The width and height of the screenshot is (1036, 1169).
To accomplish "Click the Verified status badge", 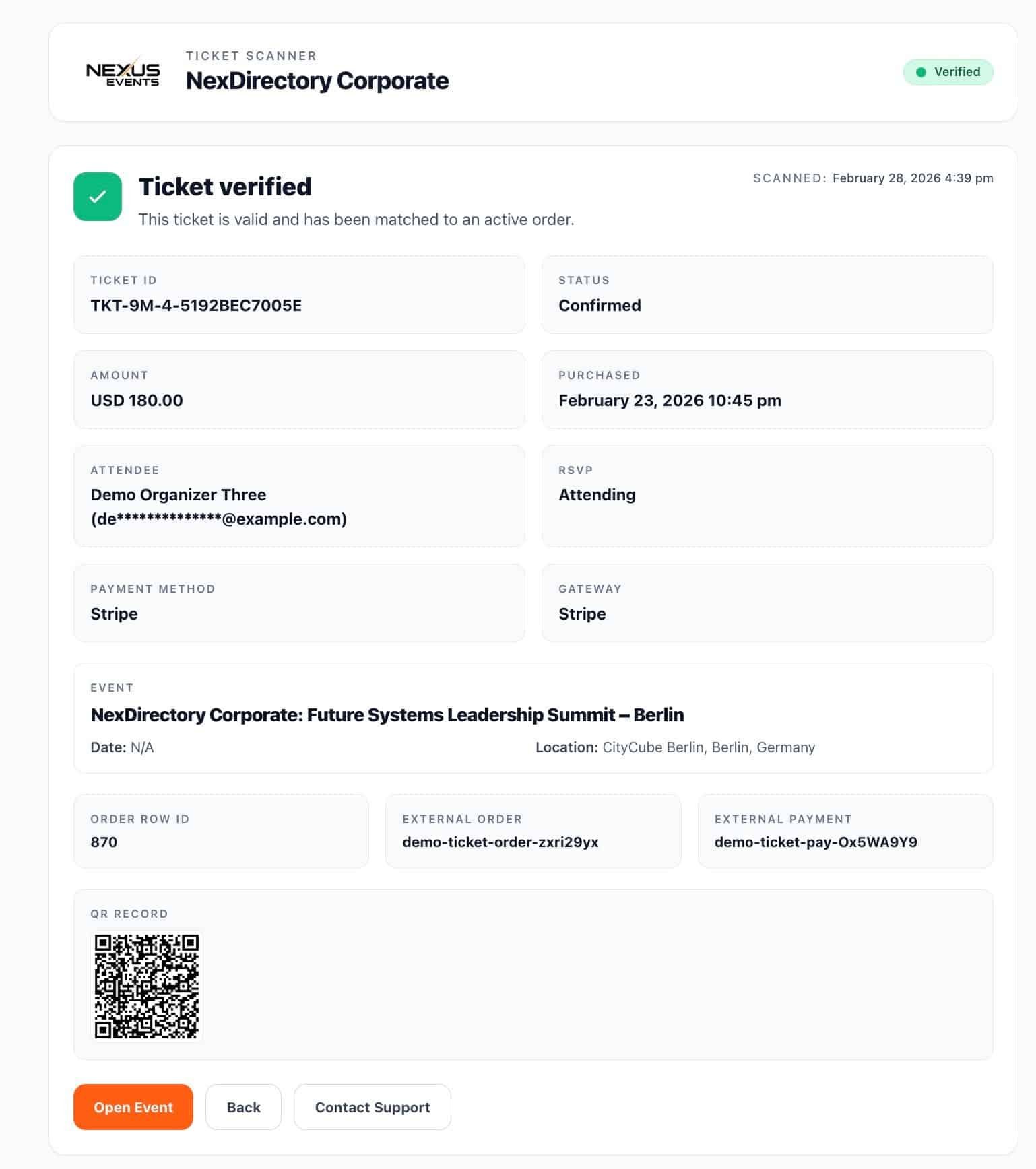I will coord(948,71).
